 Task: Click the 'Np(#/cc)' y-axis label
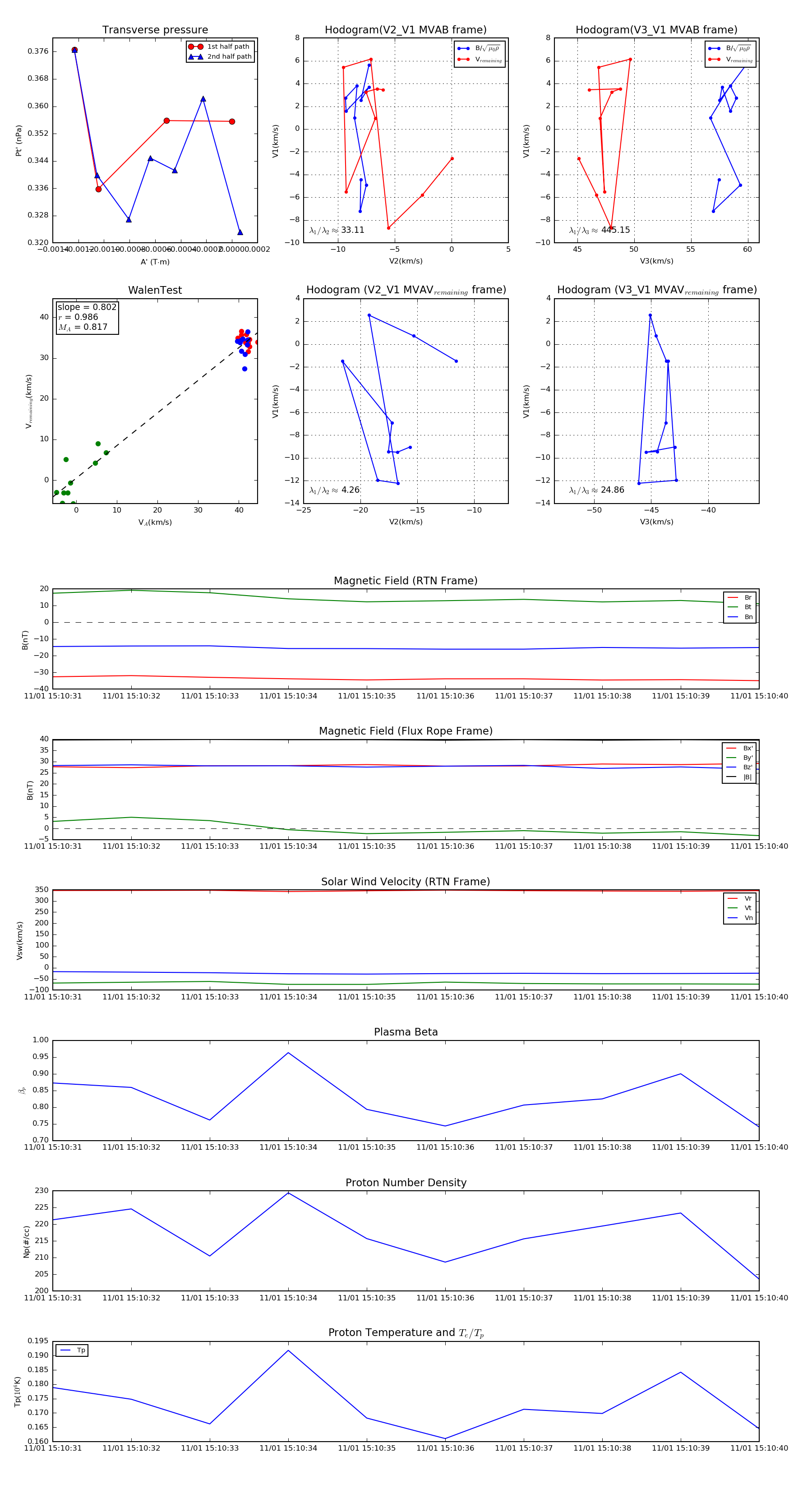pyautogui.click(x=26, y=1242)
